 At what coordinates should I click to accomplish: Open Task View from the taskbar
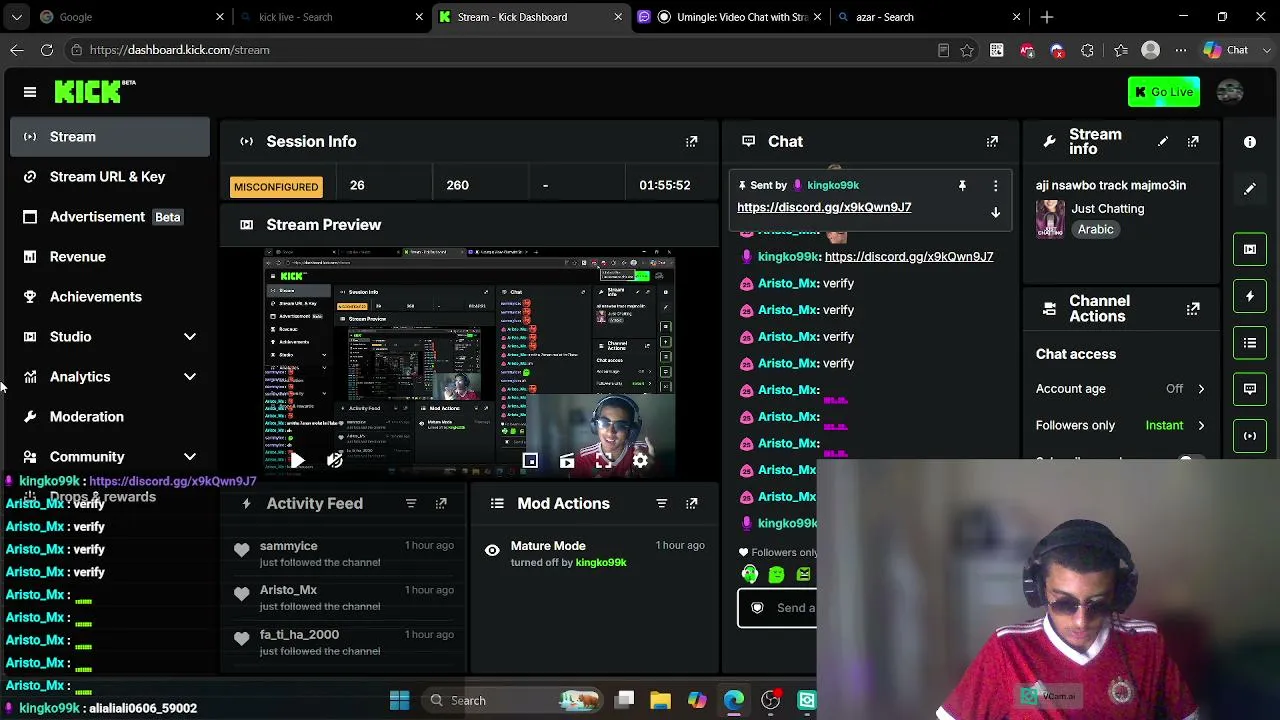pos(624,700)
